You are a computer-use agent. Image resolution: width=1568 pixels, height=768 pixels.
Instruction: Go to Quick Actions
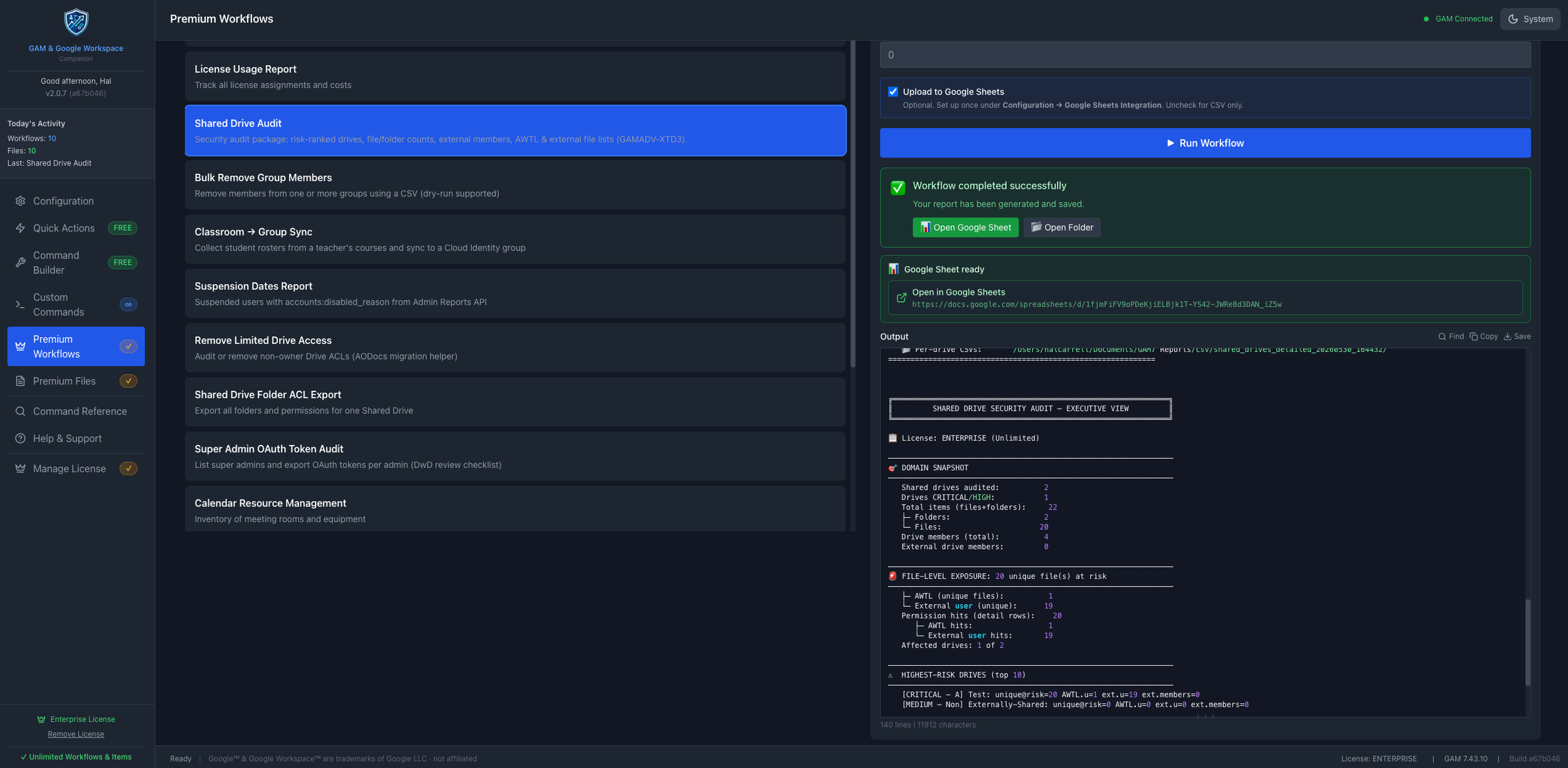click(76, 228)
